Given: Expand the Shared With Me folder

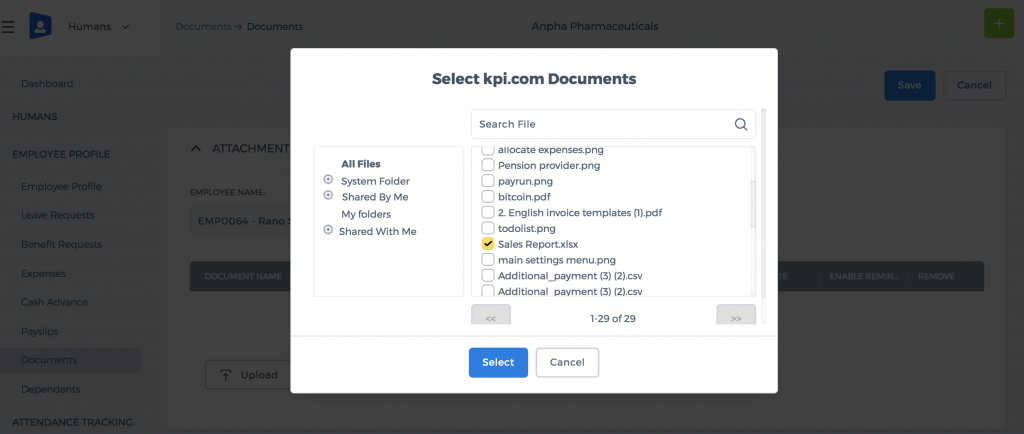Looking at the screenshot, I should tap(328, 230).
